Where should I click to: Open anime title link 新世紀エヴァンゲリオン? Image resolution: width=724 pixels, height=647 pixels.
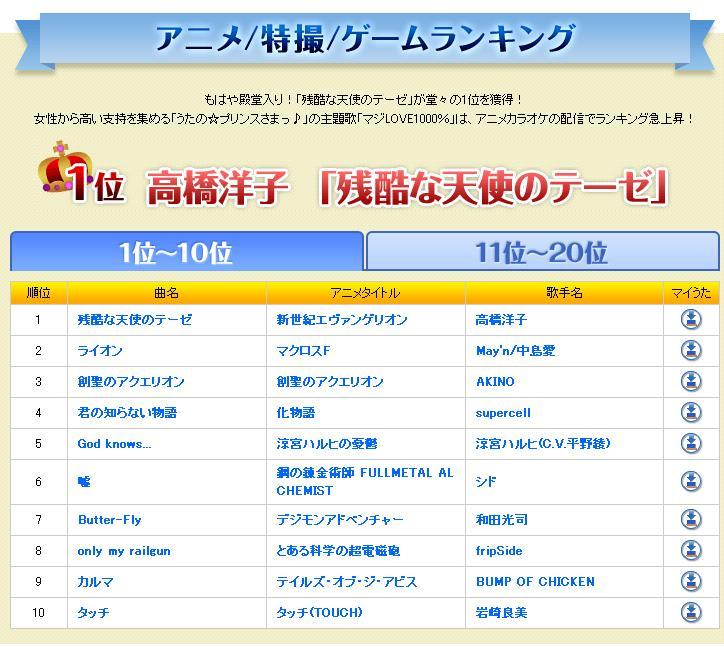click(x=342, y=320)
